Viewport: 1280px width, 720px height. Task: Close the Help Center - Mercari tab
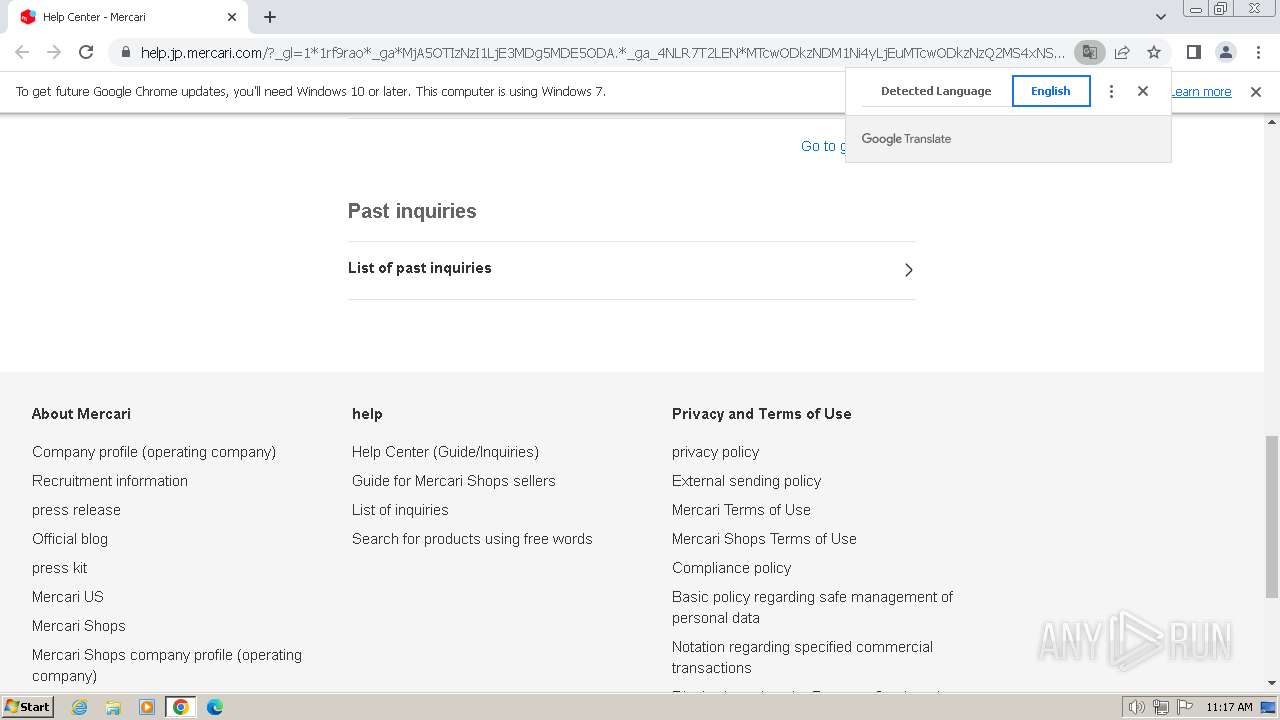pos(232,17)
